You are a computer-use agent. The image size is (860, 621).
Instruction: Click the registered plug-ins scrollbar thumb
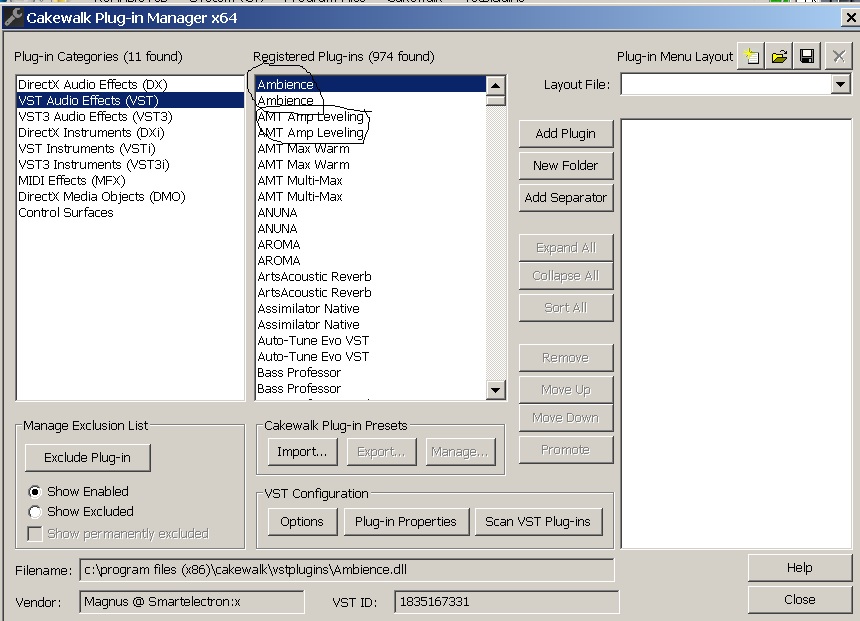click(x=495, y=100)
